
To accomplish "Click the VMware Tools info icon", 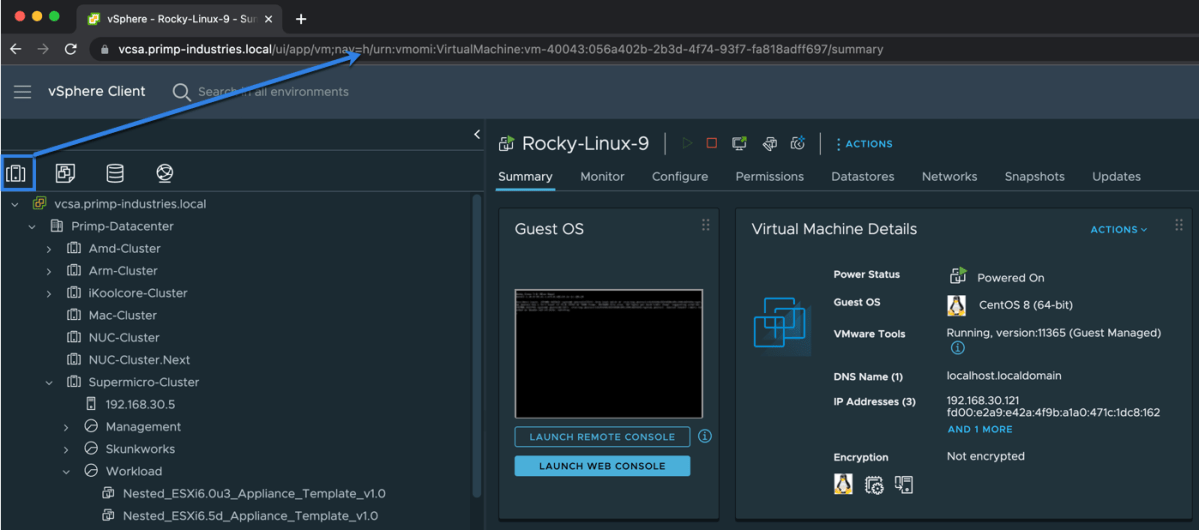I will (957, 348).
